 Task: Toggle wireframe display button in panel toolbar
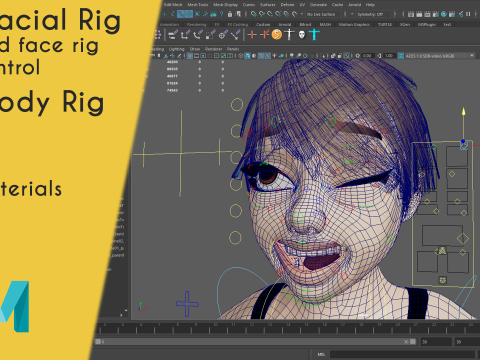241,56
